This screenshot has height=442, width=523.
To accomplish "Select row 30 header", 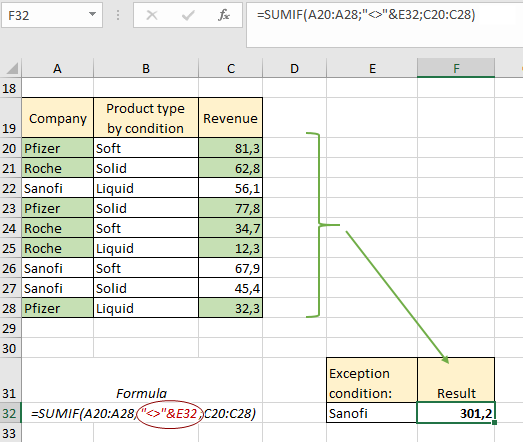I will [10, 348].
